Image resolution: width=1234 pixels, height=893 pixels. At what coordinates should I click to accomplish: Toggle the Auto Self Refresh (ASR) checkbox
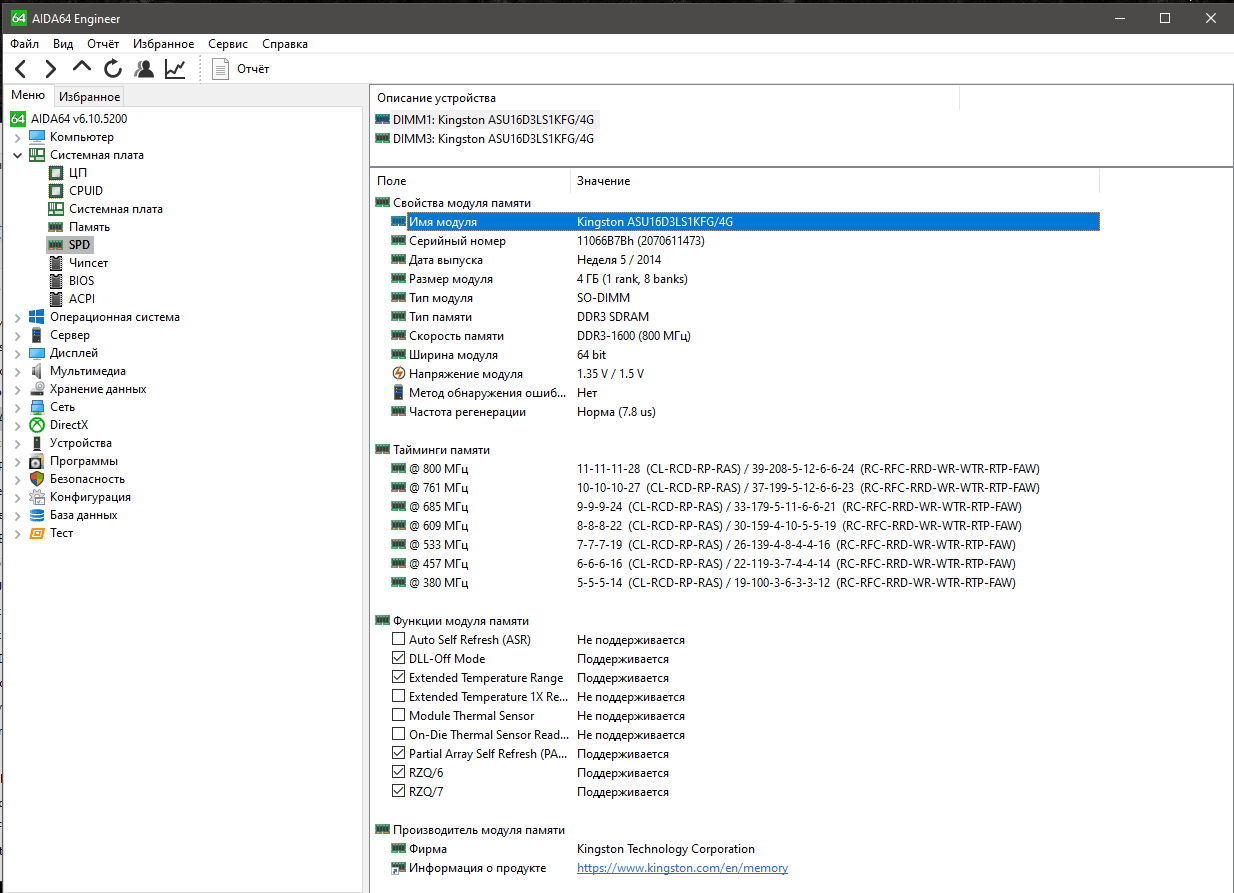coord(399,639)
